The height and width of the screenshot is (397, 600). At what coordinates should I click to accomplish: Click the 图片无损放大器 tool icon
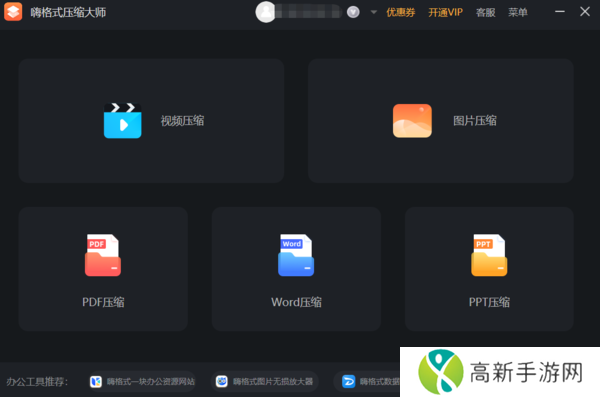point(222,381)
